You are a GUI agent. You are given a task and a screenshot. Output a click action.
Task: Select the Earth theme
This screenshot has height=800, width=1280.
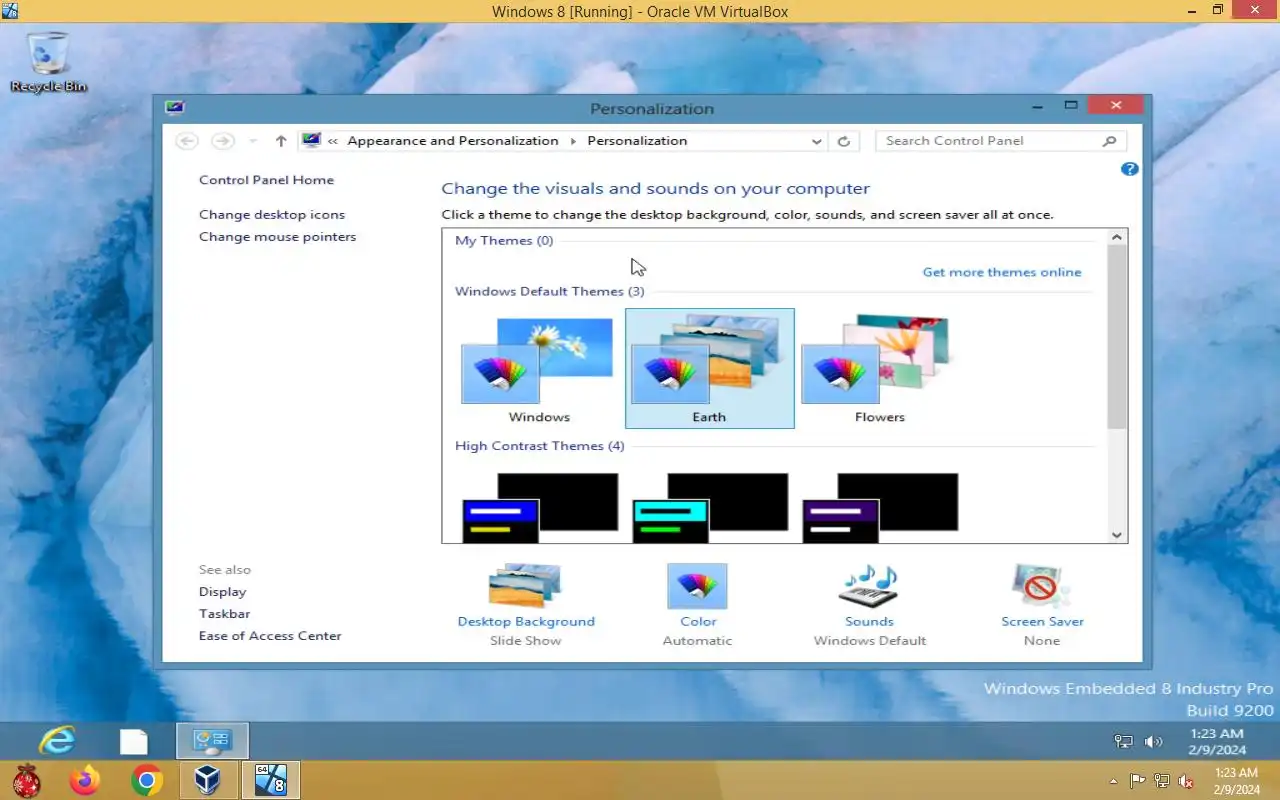(710, 369)
